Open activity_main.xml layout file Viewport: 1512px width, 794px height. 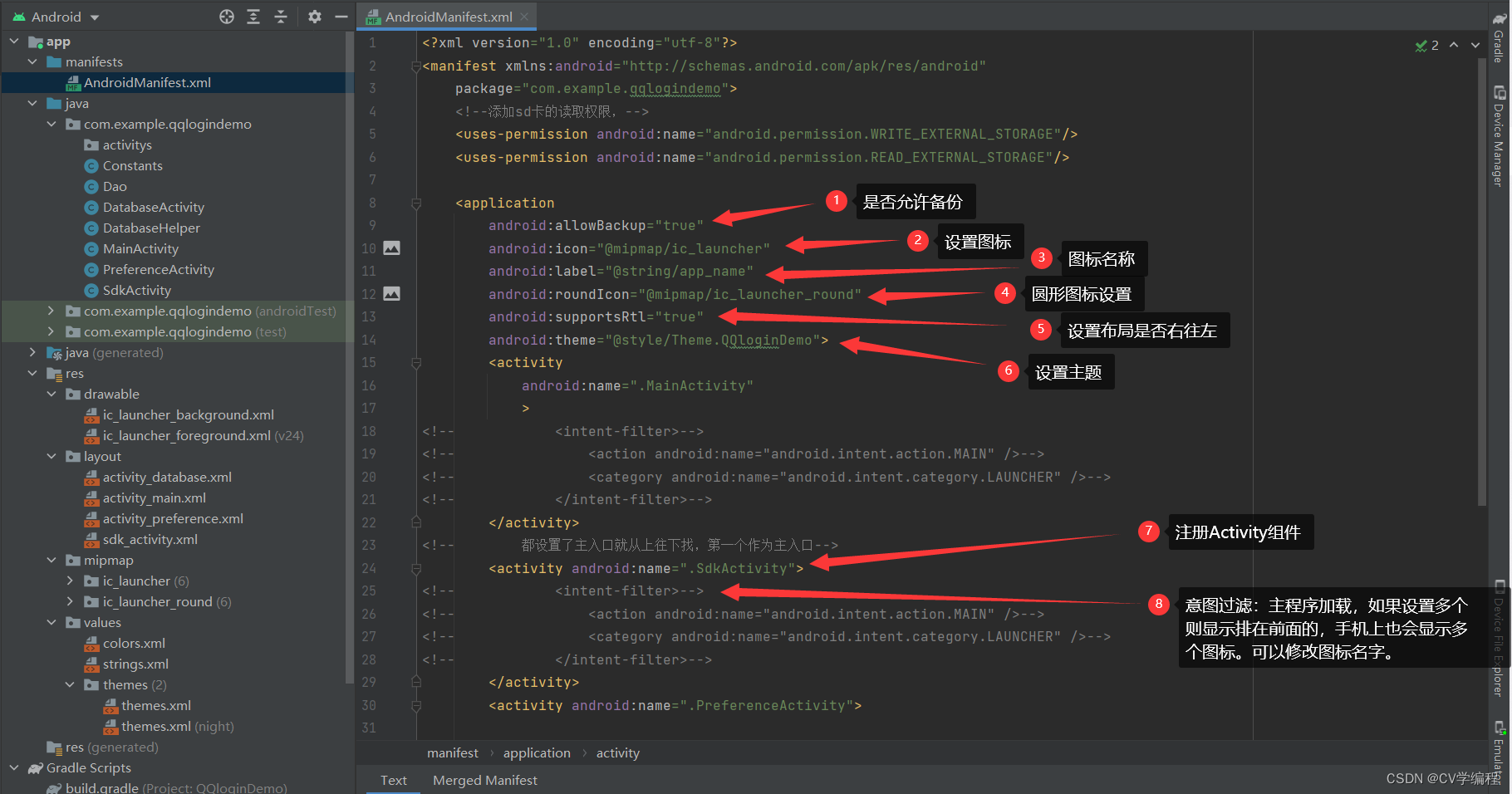[154, 497]
